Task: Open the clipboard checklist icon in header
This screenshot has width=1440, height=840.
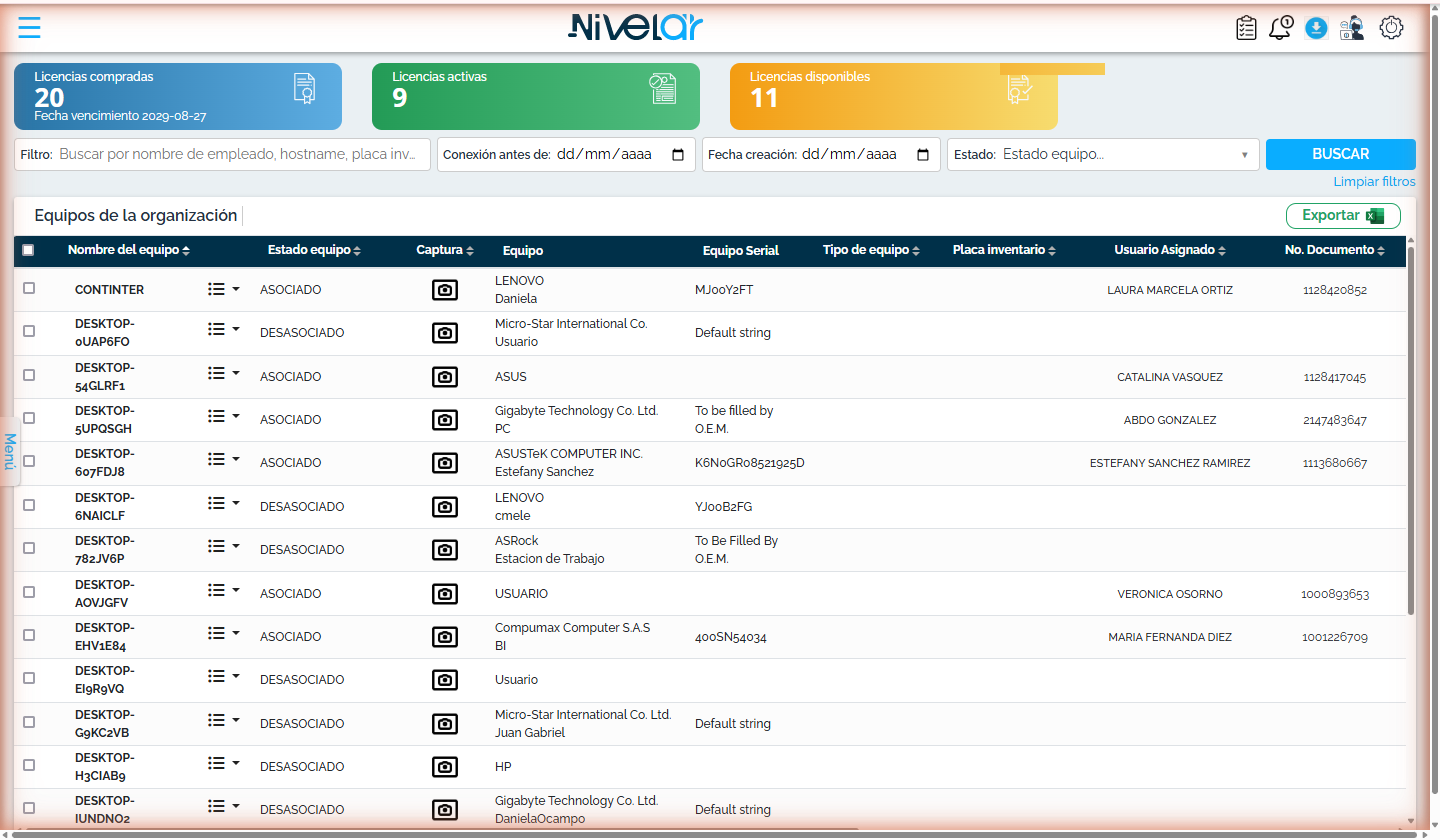Action: click(x=1246, y=28)
